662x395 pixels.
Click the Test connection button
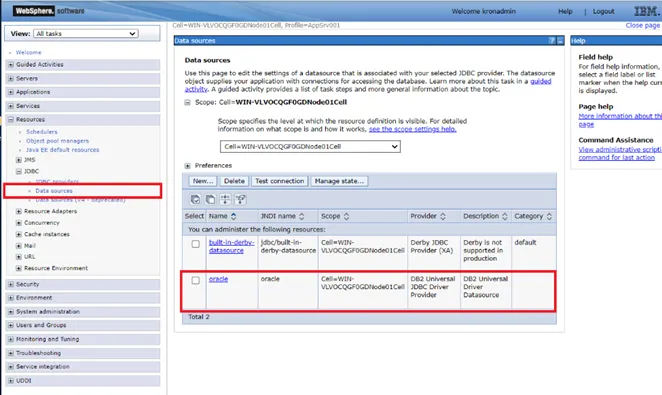point(279,181)
